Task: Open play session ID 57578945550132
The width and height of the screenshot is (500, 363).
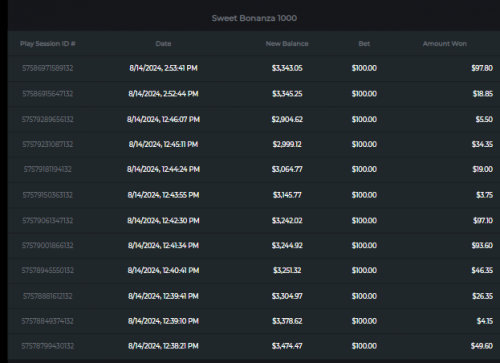Action: coord(48,270)
